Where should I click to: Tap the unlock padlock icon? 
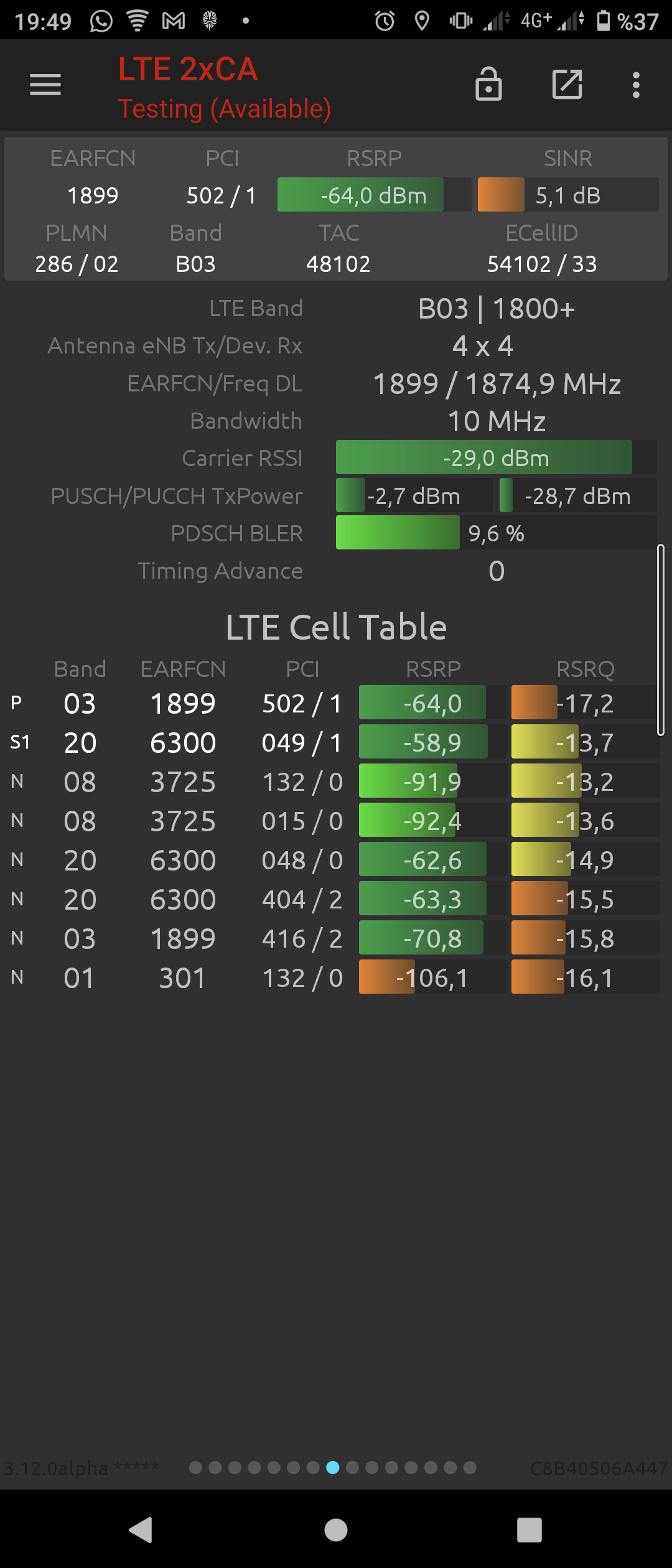pos(488,84)
